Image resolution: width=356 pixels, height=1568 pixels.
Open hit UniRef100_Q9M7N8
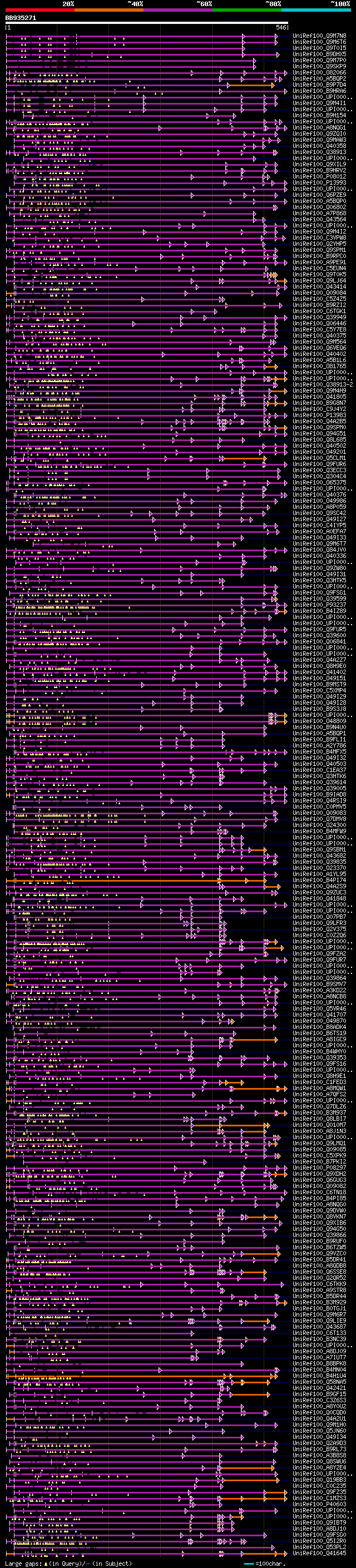click(319, 36)
